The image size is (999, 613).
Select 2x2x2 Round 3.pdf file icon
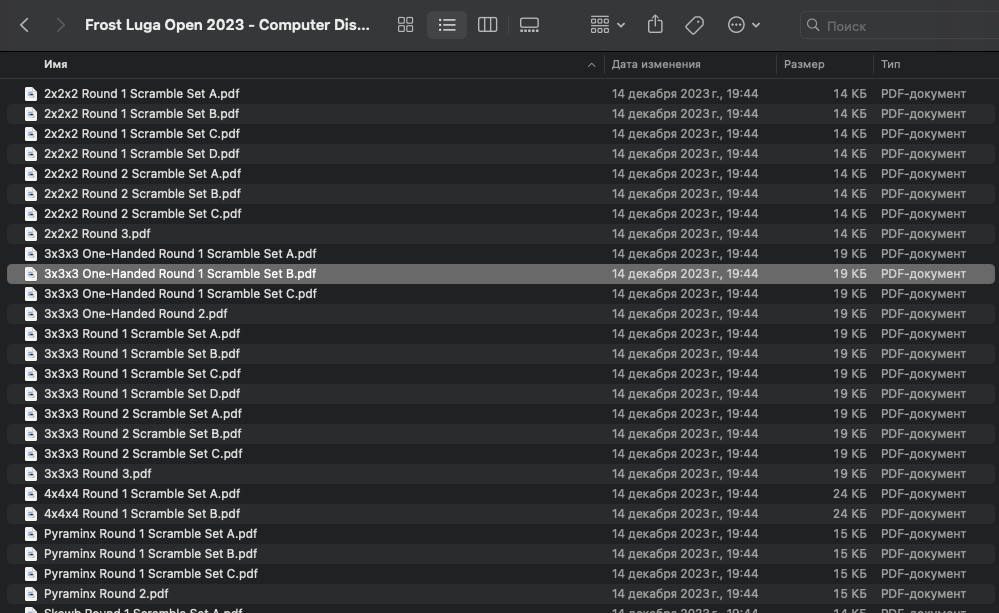pyautogui.click(x=30, y=234)
